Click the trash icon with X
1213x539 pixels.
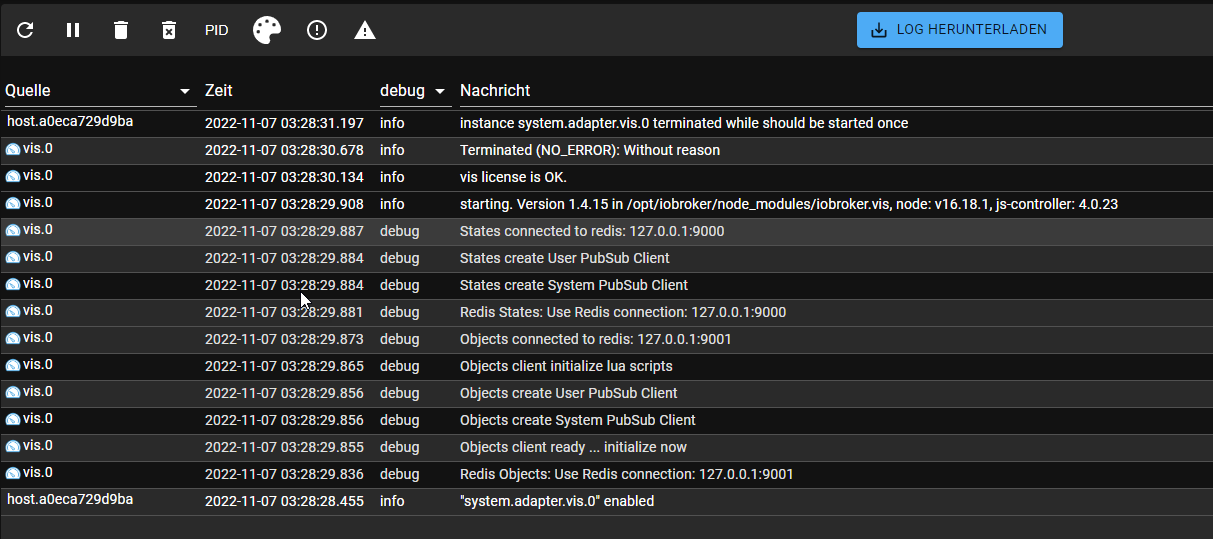pyautogui.click(x=169, y=30)
